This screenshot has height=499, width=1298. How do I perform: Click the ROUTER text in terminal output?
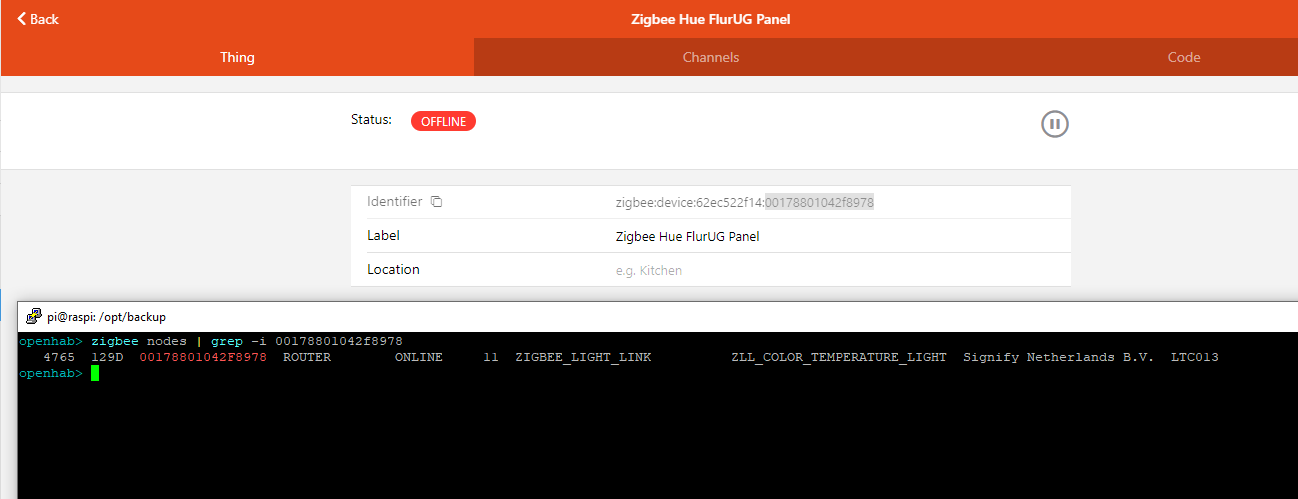[x=307, y=357]
